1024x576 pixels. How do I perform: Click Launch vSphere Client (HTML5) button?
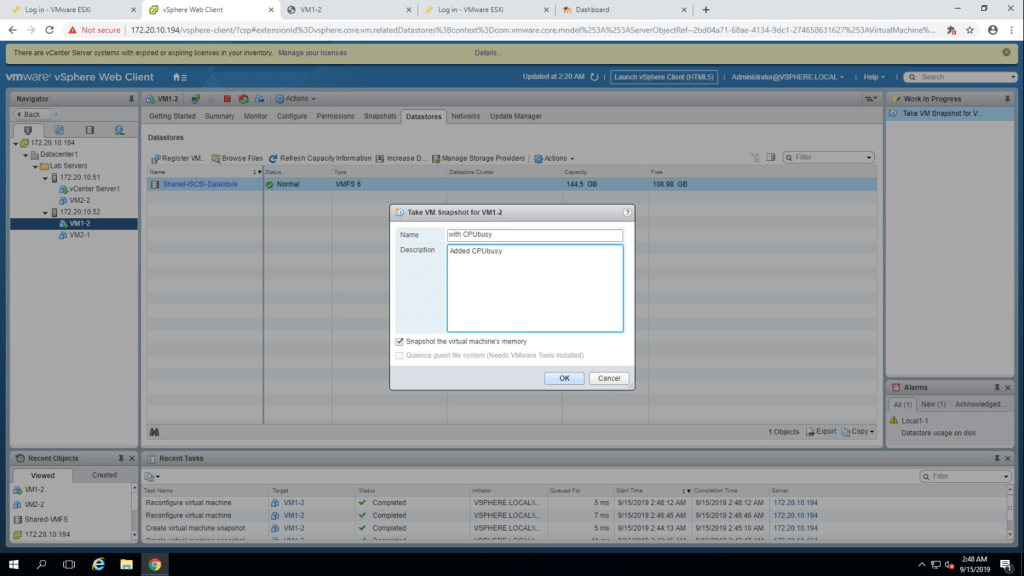(x=664, y=77)
